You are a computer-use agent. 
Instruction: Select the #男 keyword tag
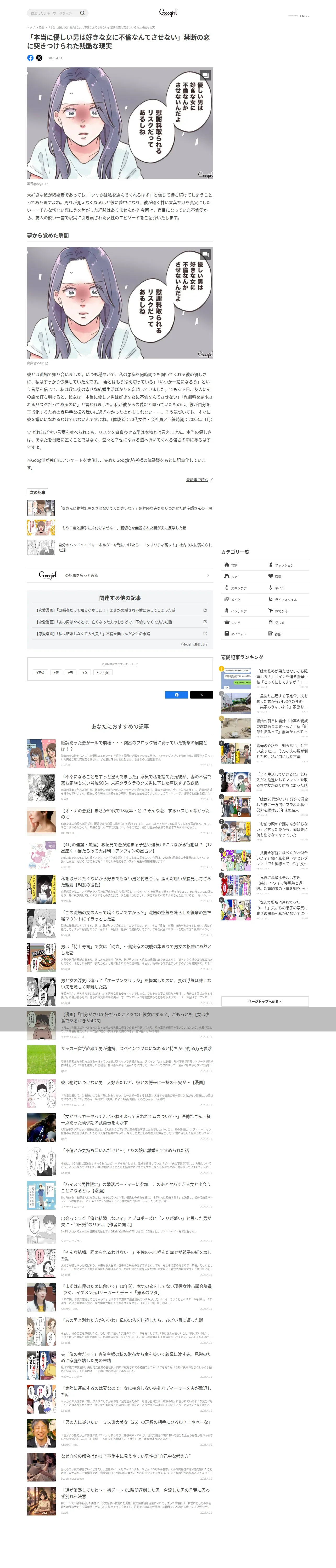71,673
